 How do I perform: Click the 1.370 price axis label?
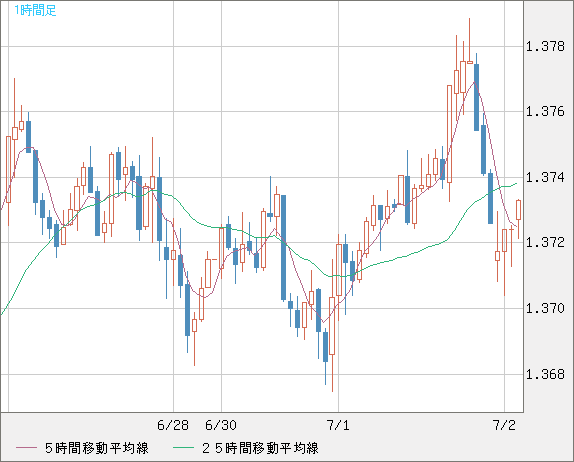545,308
